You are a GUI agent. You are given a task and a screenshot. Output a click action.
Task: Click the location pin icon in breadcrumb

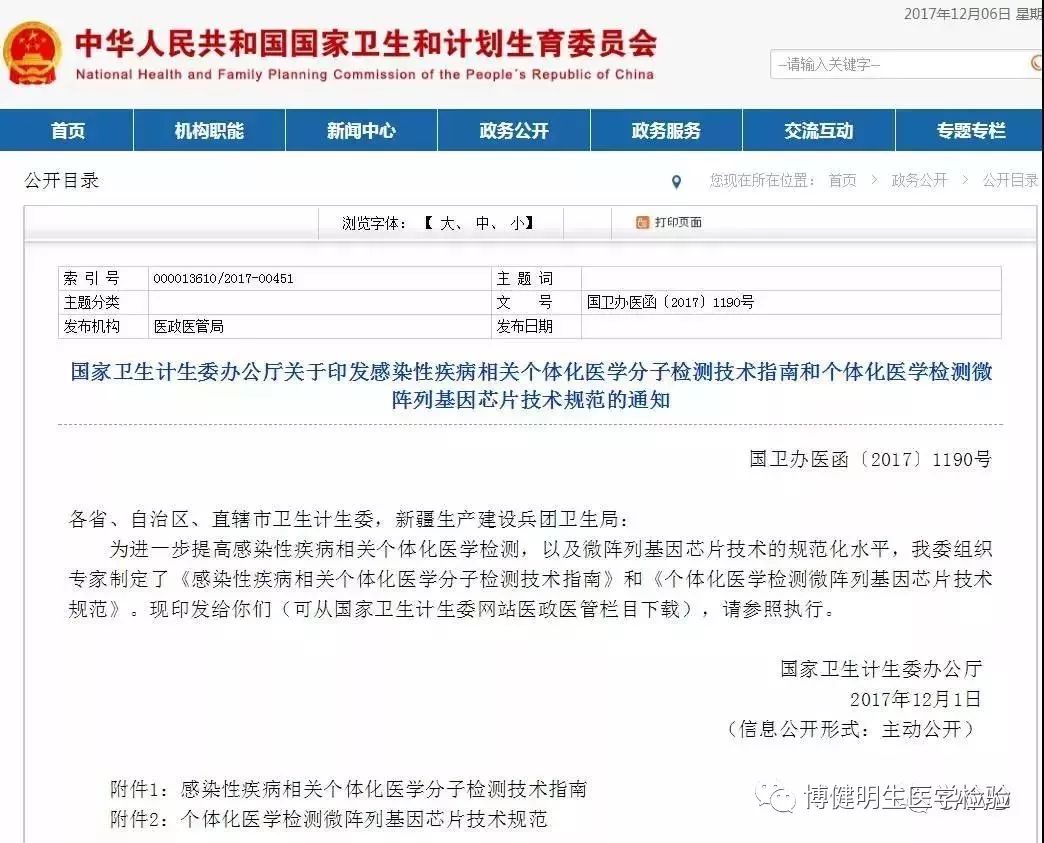[x=677, y=182]
